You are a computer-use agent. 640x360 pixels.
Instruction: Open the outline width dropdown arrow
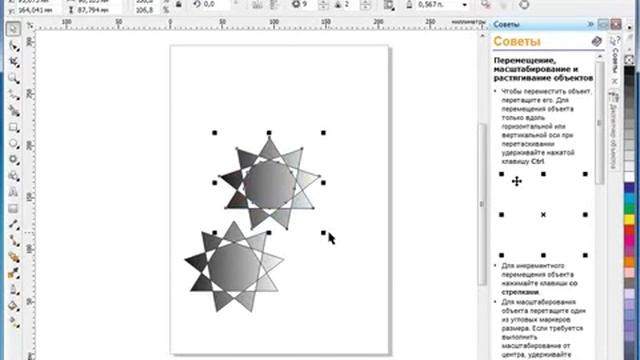(464, 4)
